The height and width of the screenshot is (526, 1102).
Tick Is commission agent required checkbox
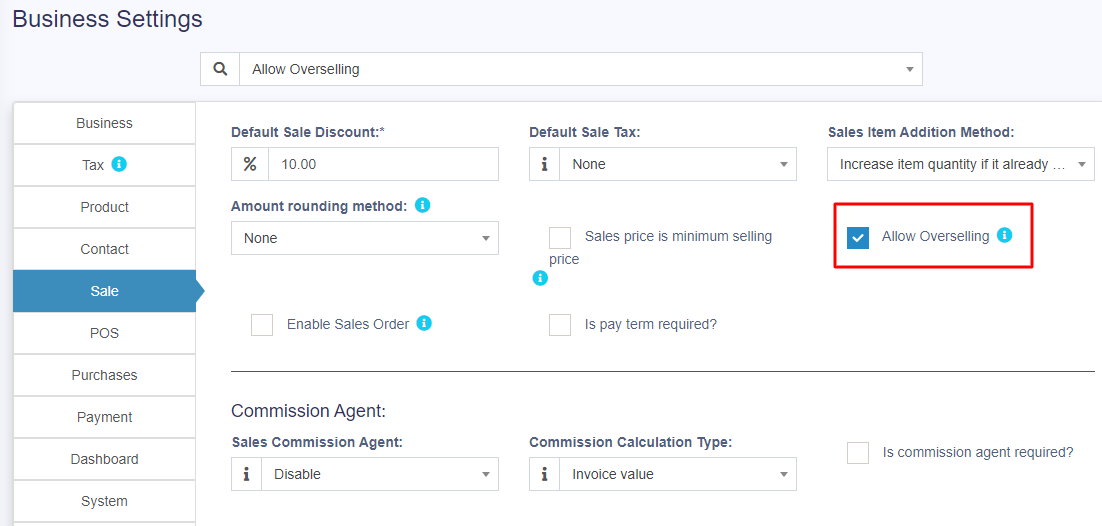point(858,453)
